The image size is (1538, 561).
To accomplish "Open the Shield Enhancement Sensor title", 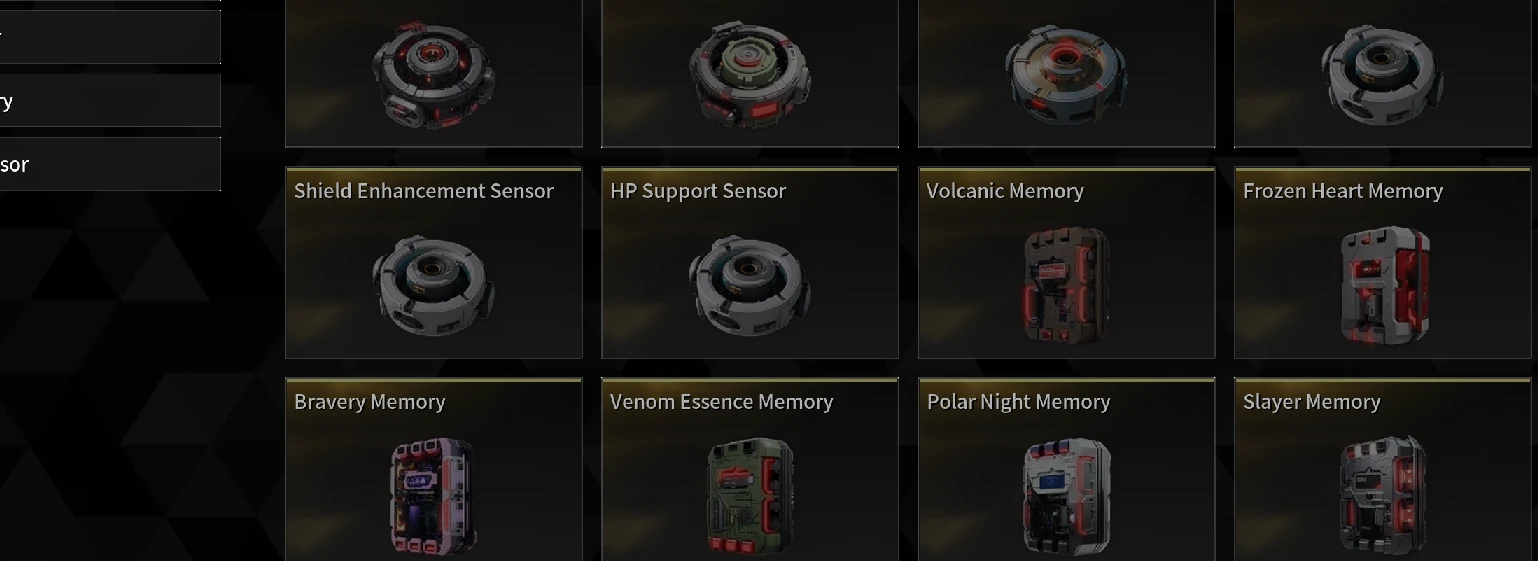I will tap(424, 191).
